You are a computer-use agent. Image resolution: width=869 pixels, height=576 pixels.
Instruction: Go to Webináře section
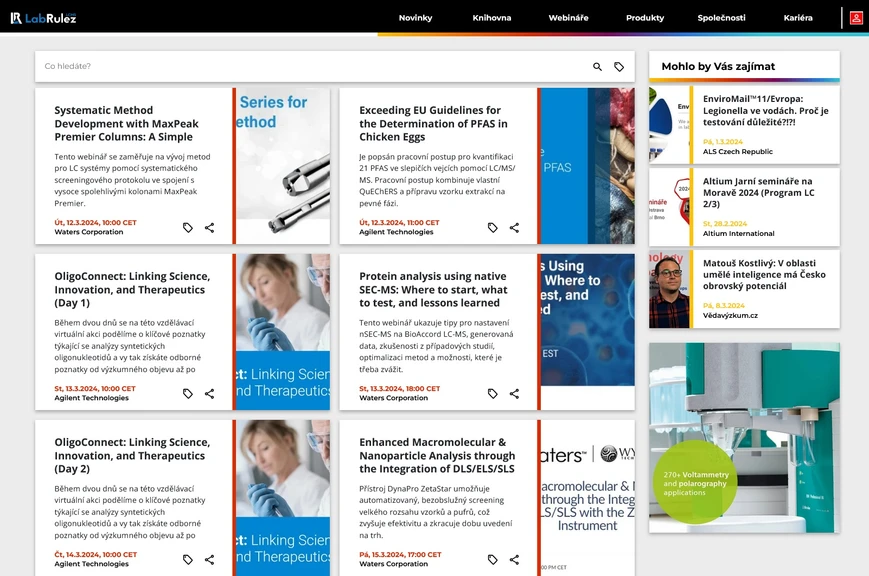[x=568, y=18]
